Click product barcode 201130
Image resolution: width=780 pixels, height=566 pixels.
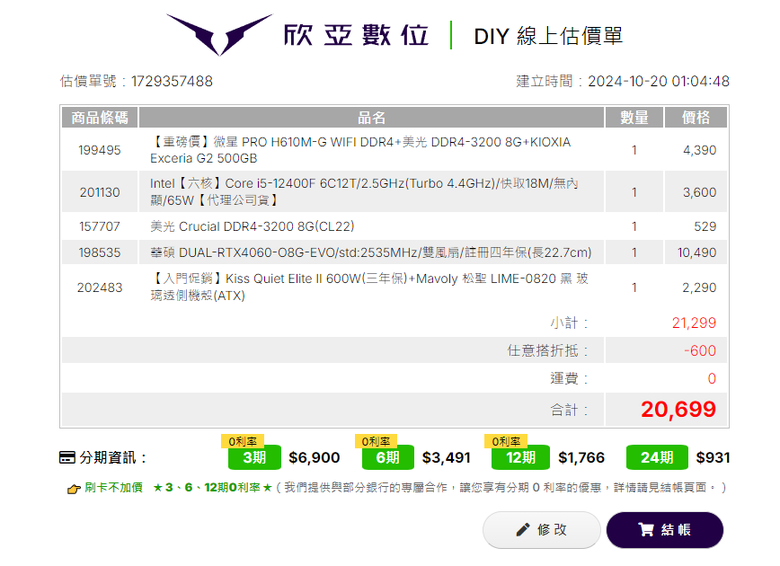99,192
